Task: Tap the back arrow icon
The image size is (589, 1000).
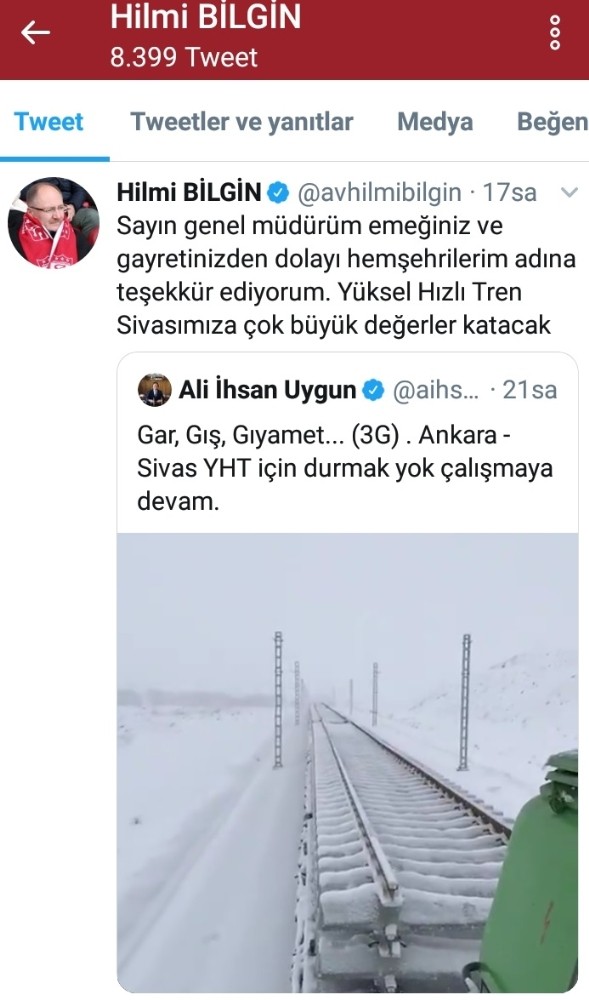Action: [35, 33]
